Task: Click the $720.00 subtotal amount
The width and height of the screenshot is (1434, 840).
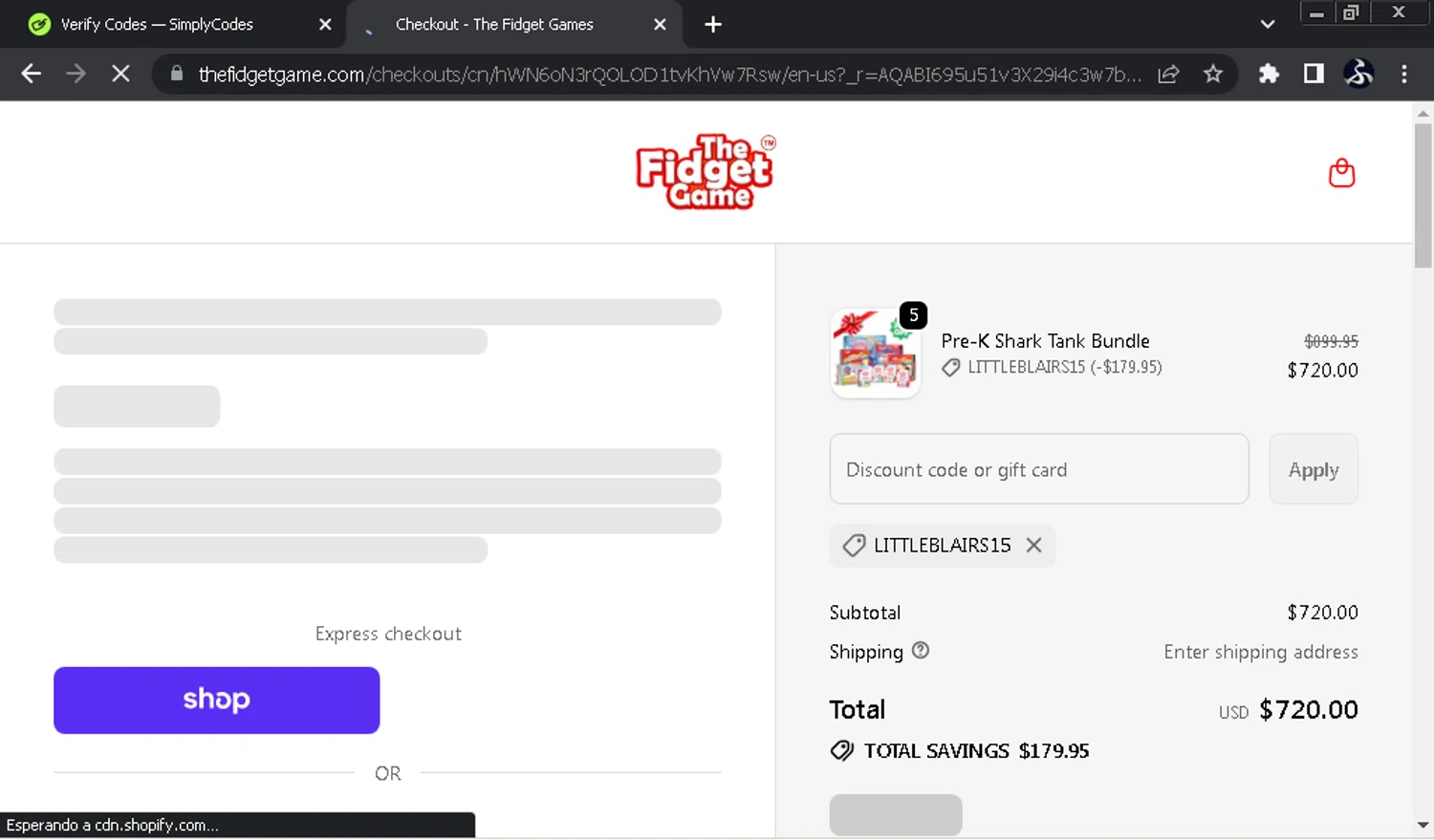Action: 1322,613
